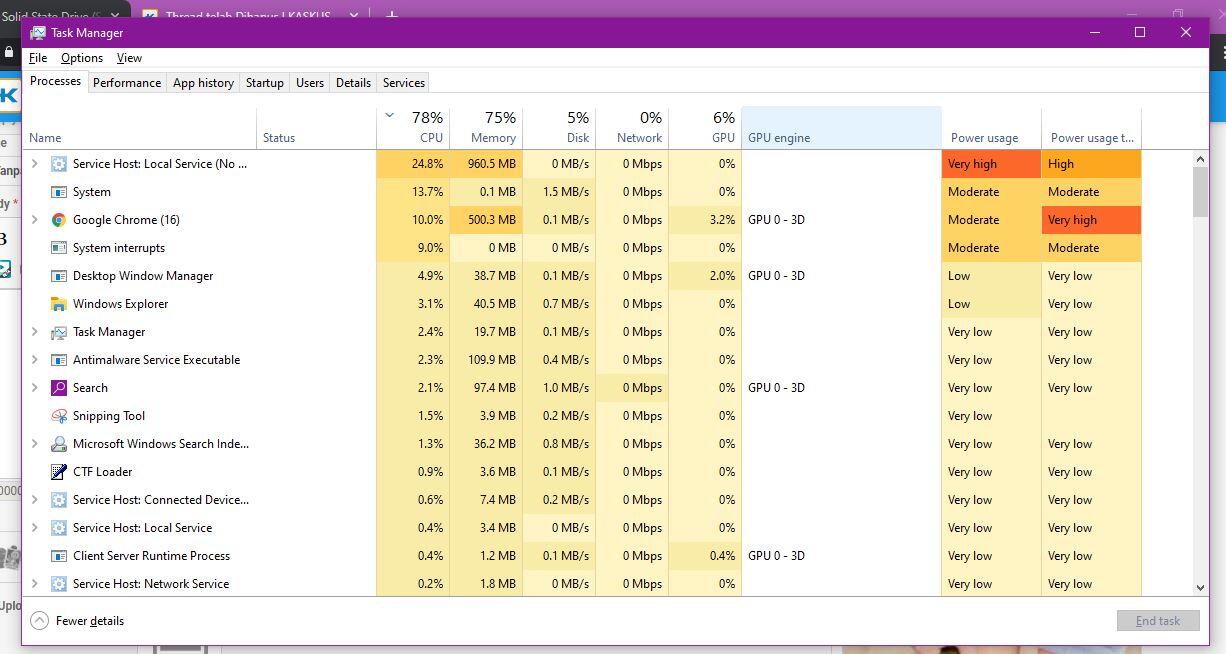Switch to the Performance tab
The height and width of the screenshot is (654, 1226).
(x=127, y=83)
